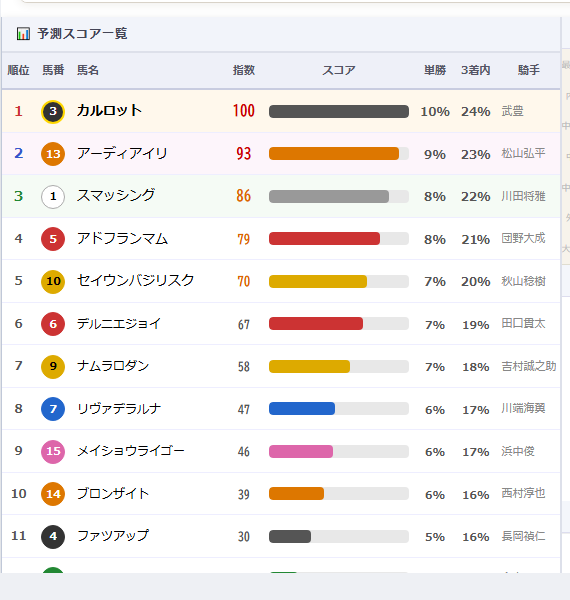Click the 騎手 column header
This screenshot has height=600, width=570.
pyautogui.click(x=529, y=70)
